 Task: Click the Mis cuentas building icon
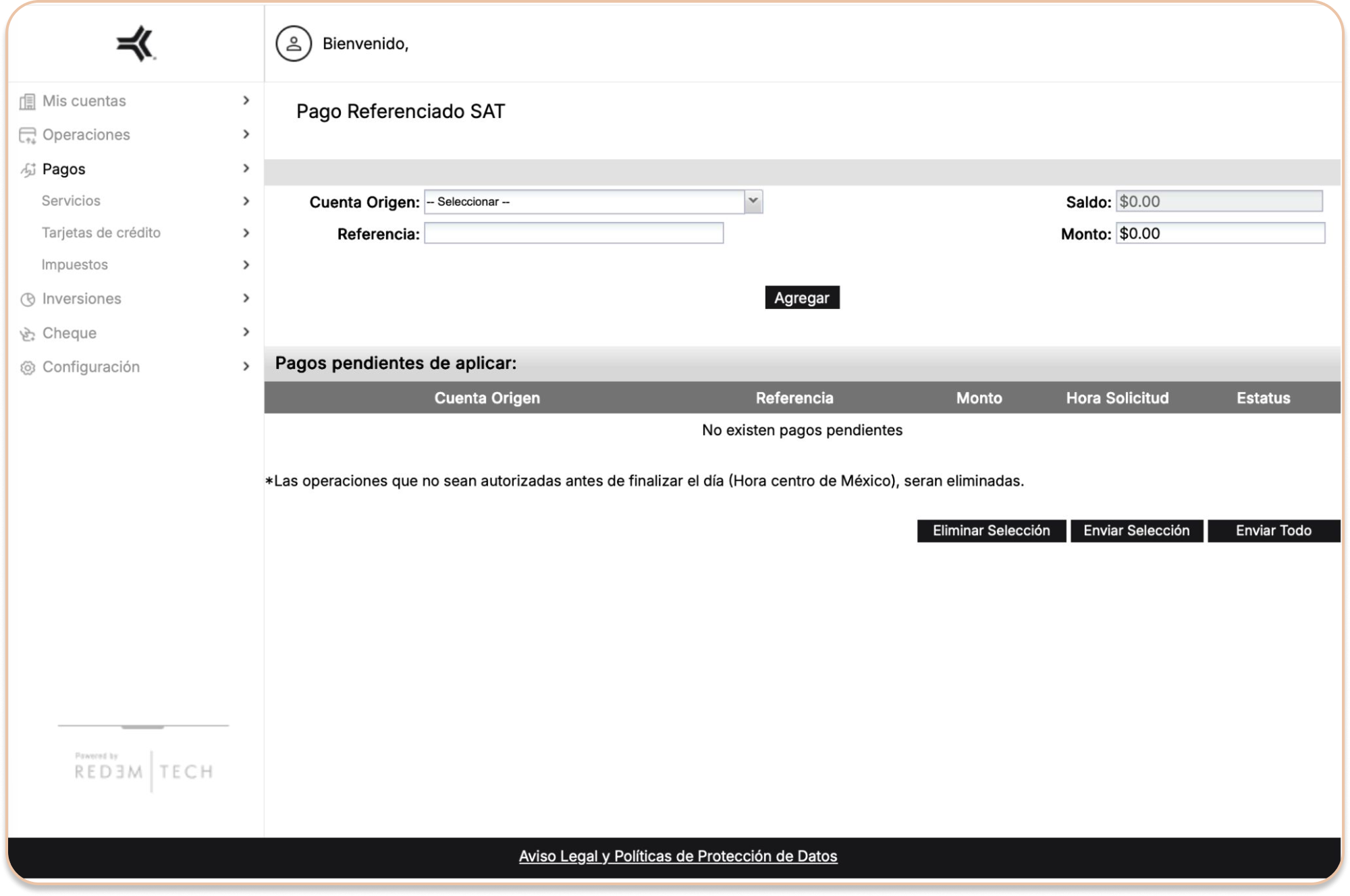(x=27, y=102)
